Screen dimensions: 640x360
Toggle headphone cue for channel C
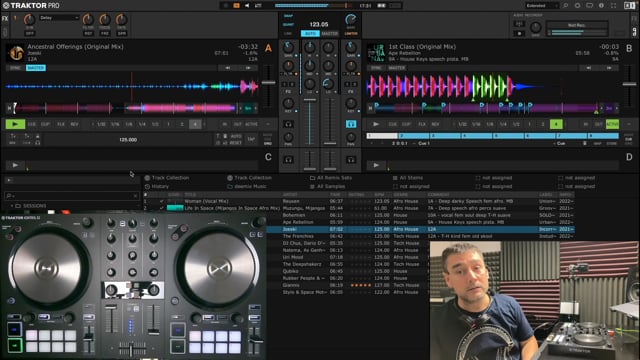(289, 160)
